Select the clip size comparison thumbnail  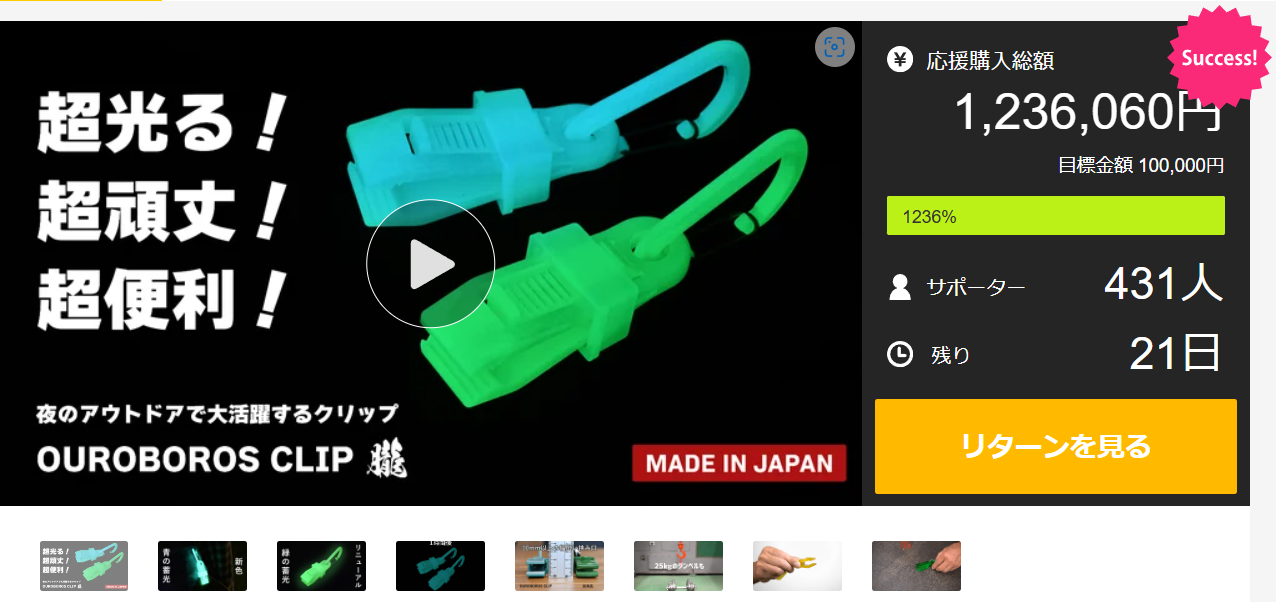(x=559, y=566)
